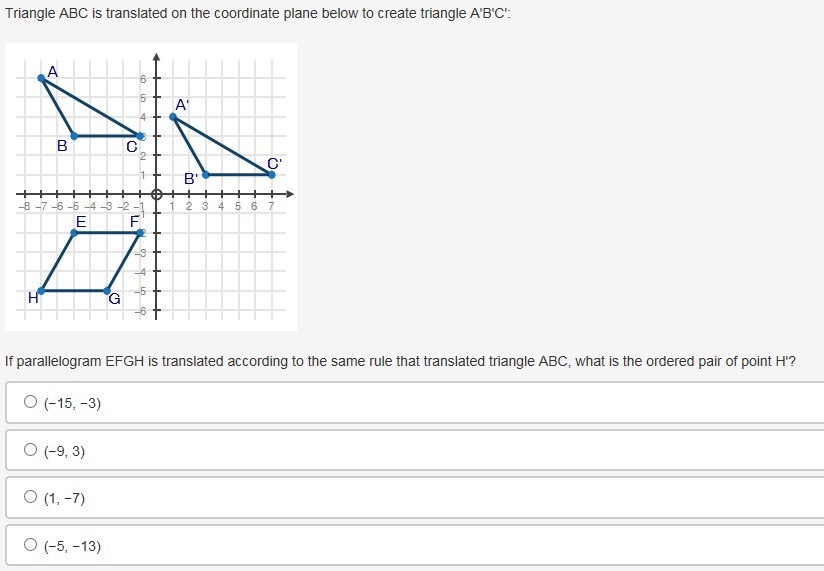Pick the (−5, −13) radio option

coord(30,545)
